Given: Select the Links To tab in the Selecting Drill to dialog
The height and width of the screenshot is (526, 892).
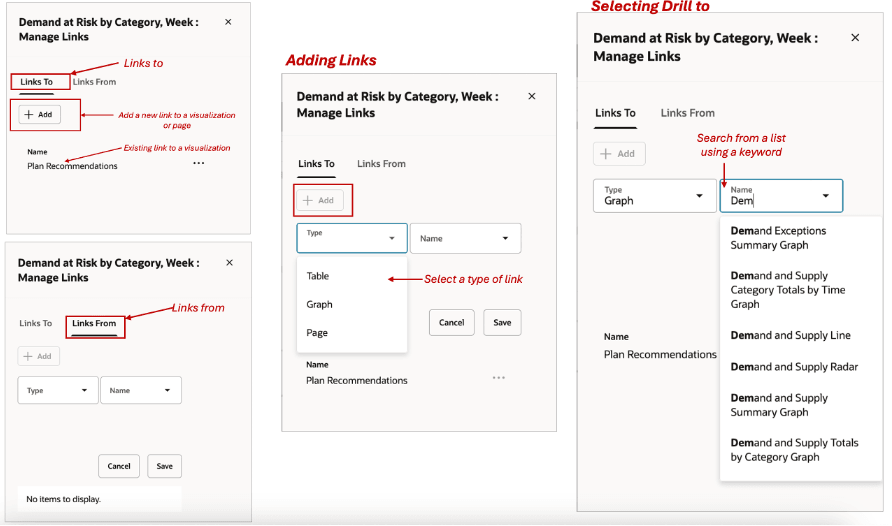Looking at the screenshot, I should click(615, 113).
